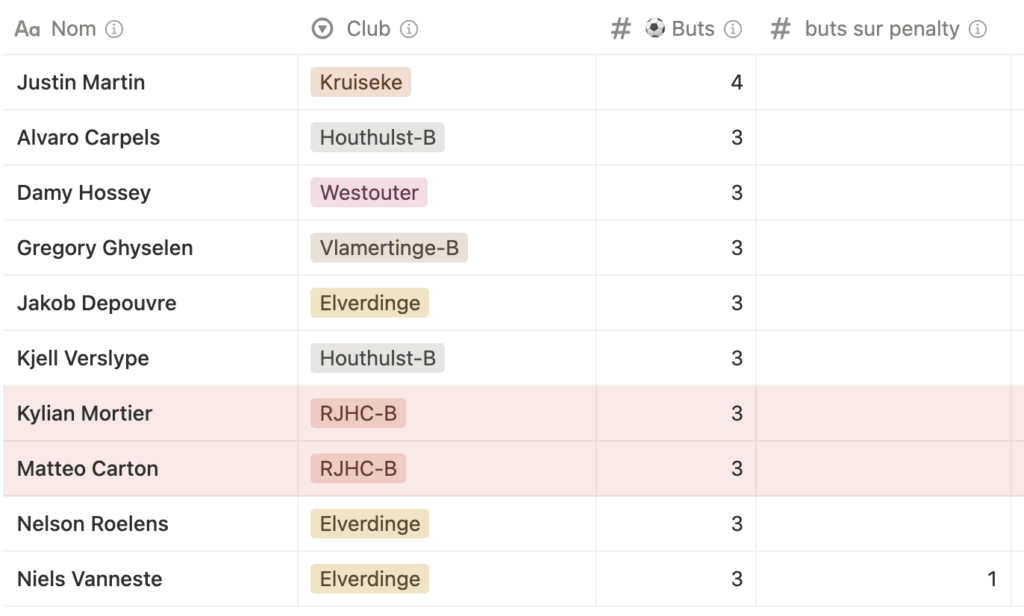Click the info icon beside Club header
The width and height of the screenshot is (1024, 616).
pos(409,29)
